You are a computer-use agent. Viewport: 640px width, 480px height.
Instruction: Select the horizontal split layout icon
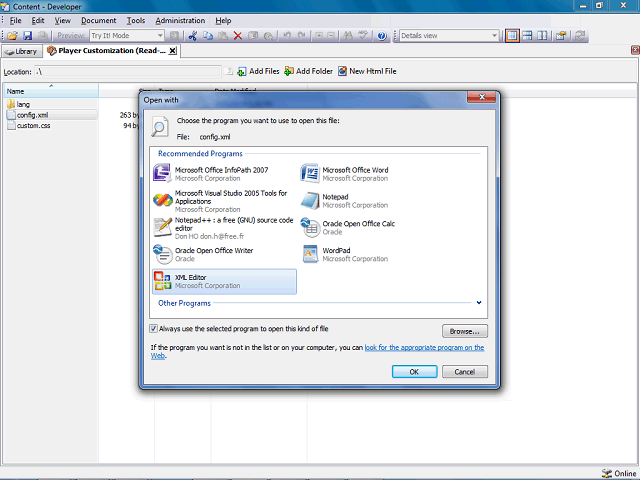point(527,36)
